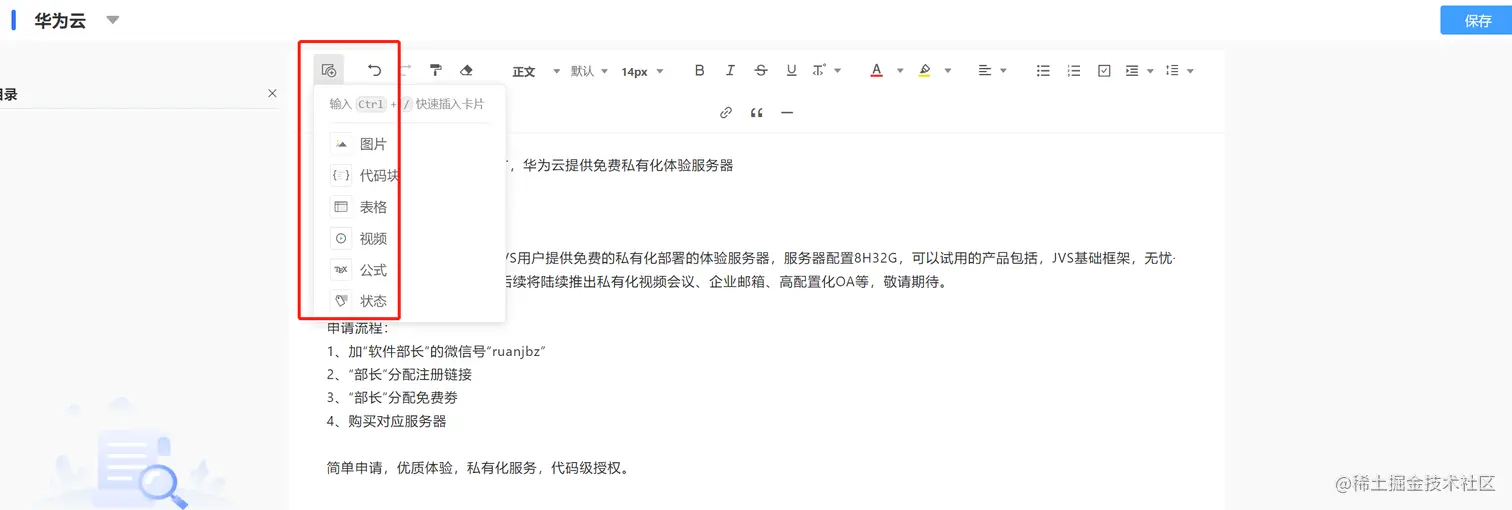
Task: Undo the last edit
Action: coord(374,70)
